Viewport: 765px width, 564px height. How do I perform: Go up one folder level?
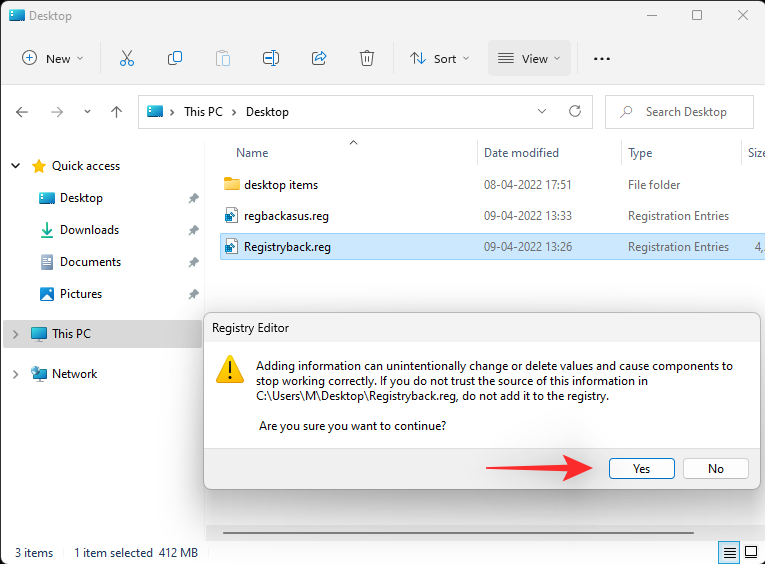click(x=116, y=112)
